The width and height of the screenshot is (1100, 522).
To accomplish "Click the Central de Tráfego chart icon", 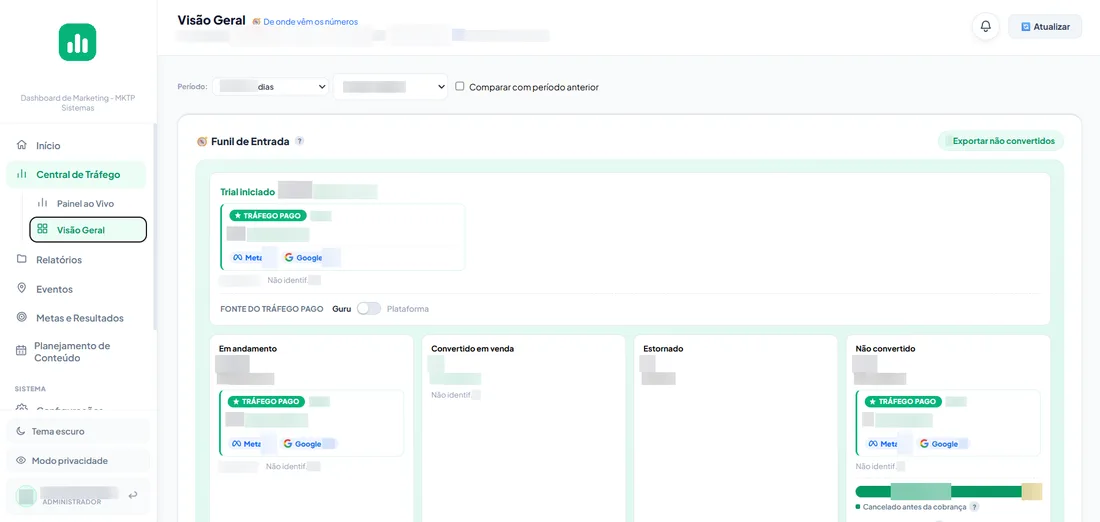I will pyautogui.click(x=22, y=174).
